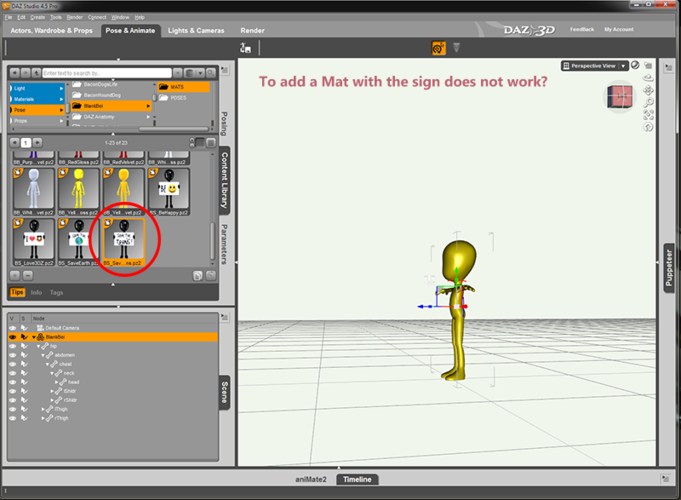This screenshot has height=500, width=681.
Task: Expand the Pose category arrow
Action: (61, 110)
